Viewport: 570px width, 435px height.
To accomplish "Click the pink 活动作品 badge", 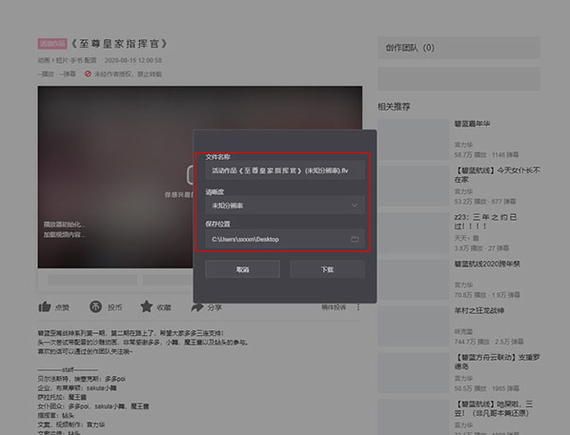I will (x=52, y=44).
